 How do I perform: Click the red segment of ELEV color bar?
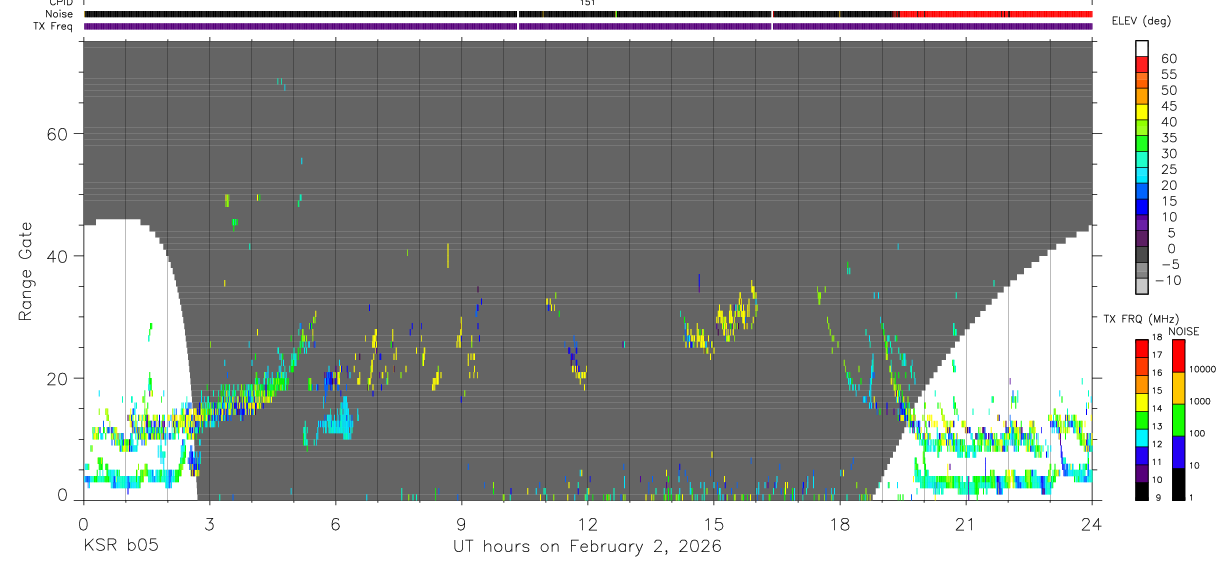1142,63
